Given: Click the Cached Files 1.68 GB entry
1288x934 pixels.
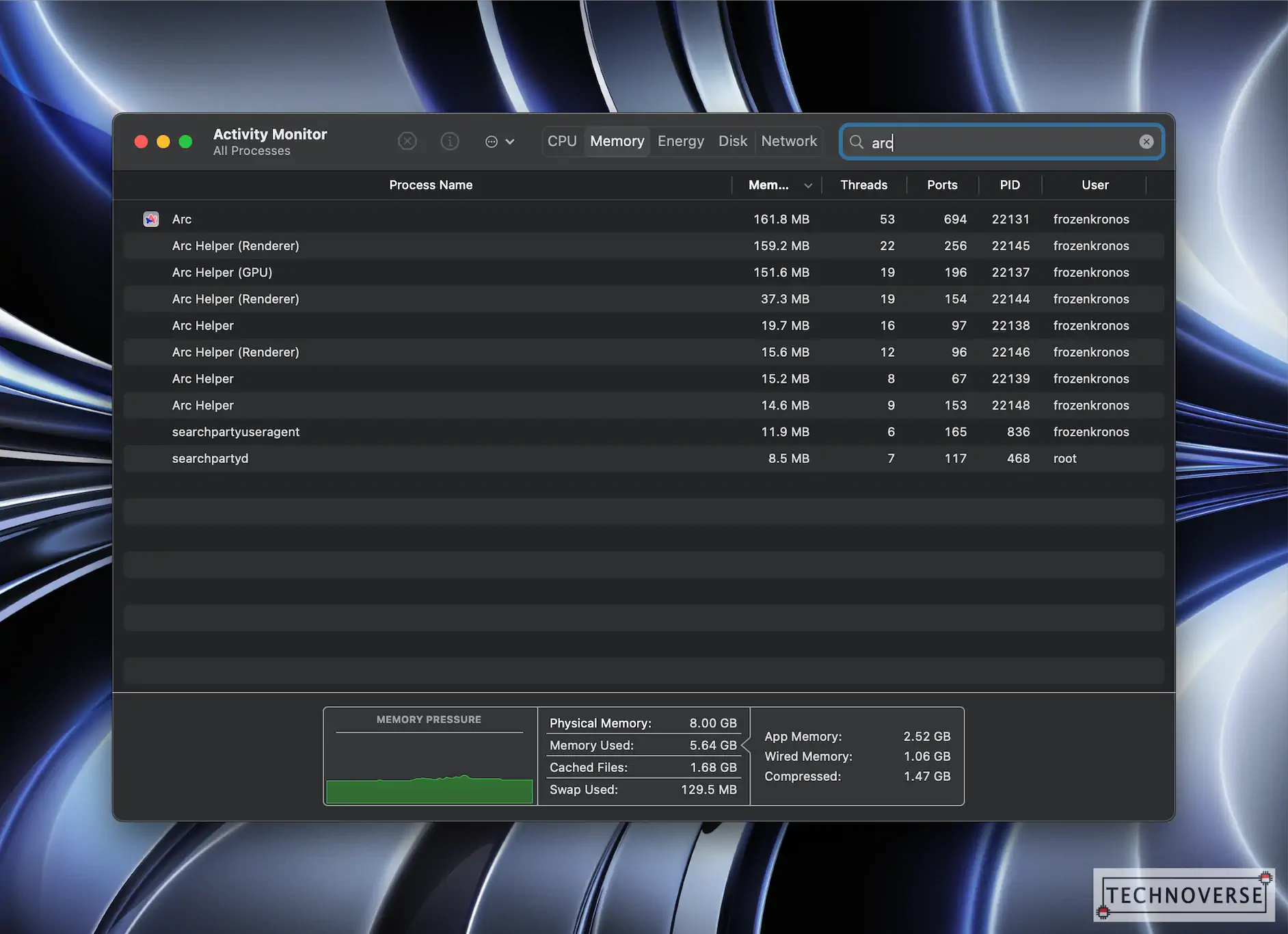Looking at the screenshot, I should [x=643, y=767].
